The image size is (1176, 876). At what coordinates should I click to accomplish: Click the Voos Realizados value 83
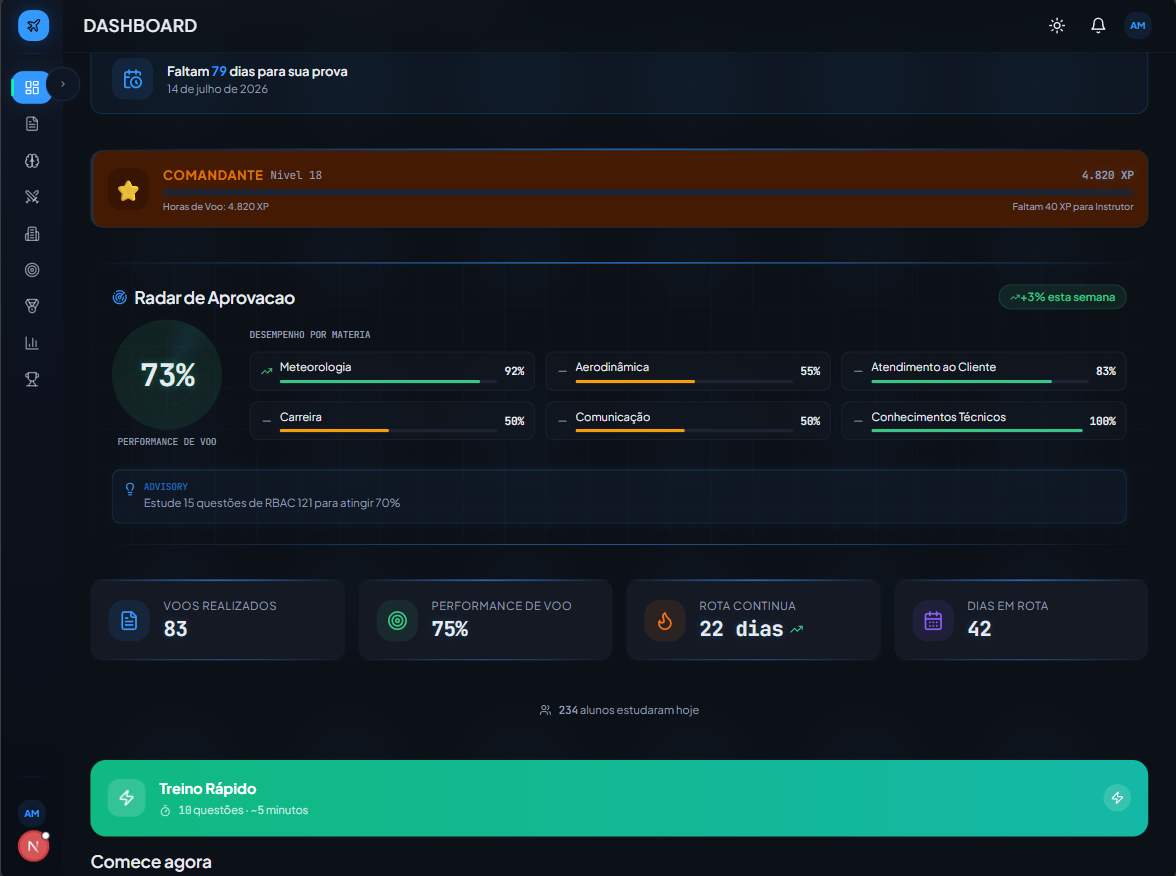pyautogui.click(x=176, y=629)
